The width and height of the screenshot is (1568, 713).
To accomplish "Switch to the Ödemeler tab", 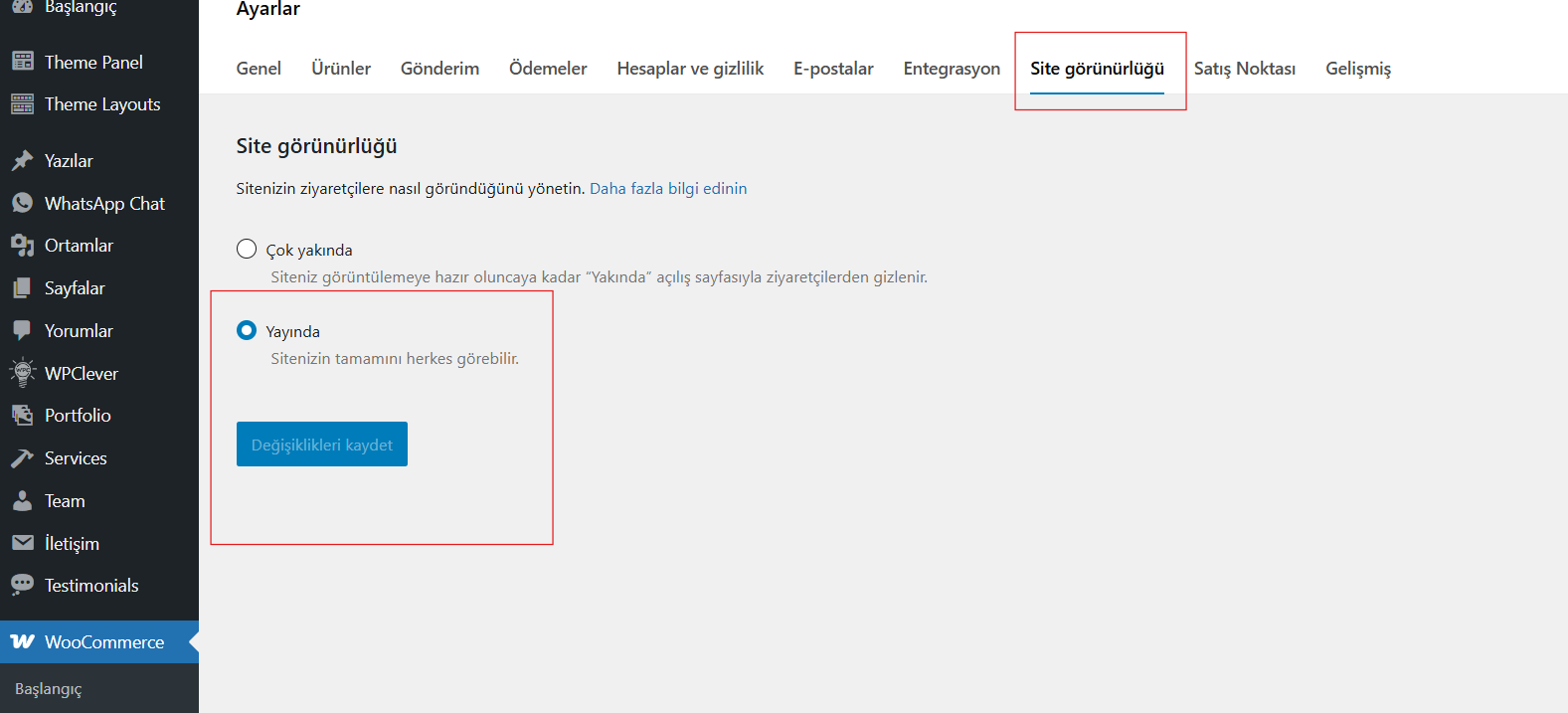I will [548, 69].
